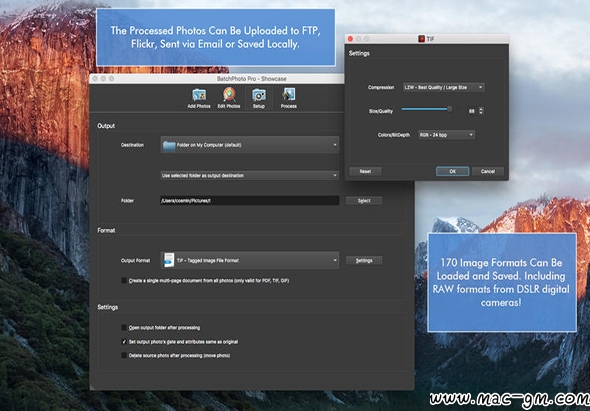Open the 'Use selected folder as output destination' dropdown
Viewport: 590px width, 411px height.
pos(250,175)
